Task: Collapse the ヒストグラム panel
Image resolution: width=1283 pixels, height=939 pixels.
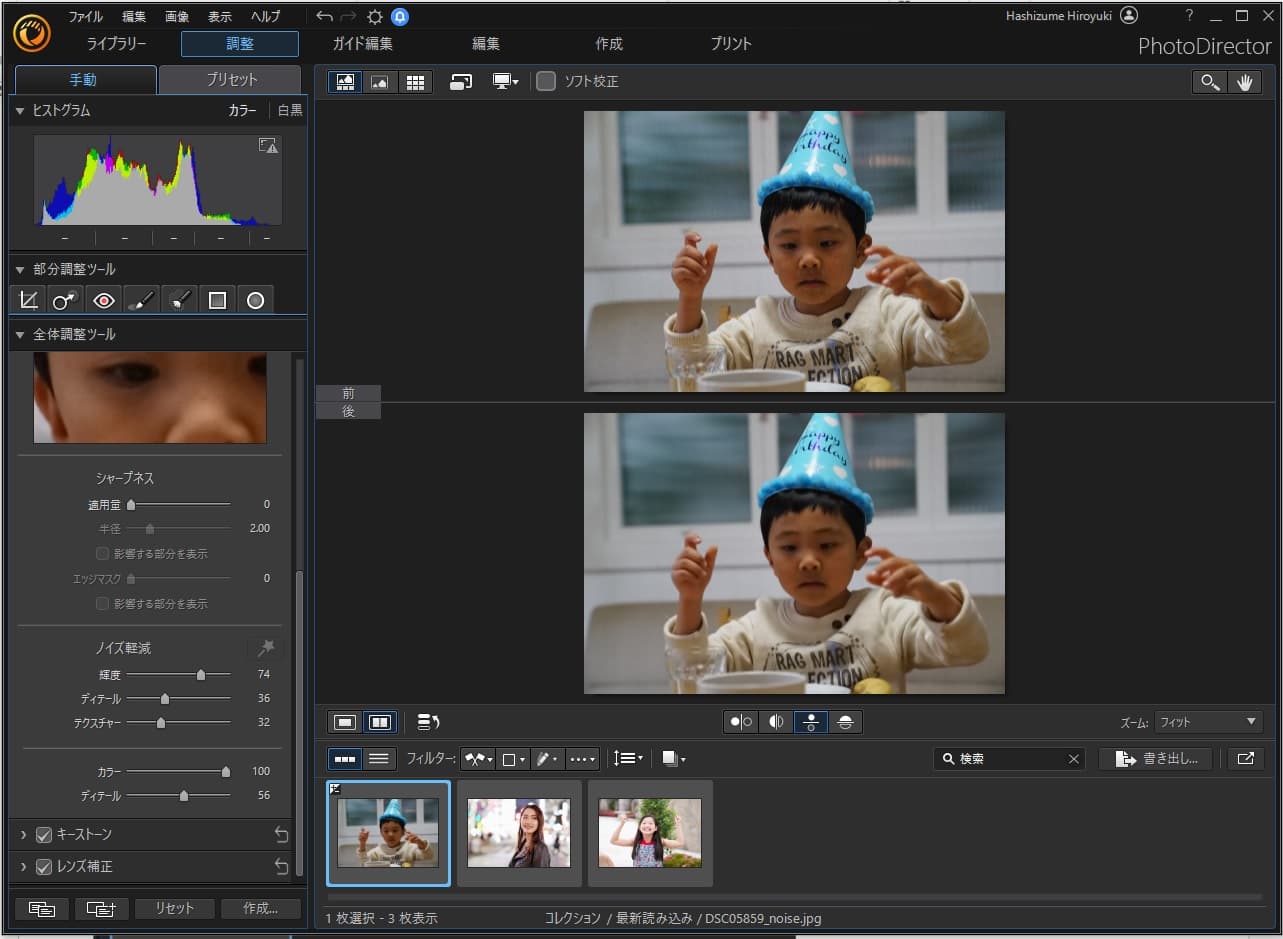Action: pos(20,110)
